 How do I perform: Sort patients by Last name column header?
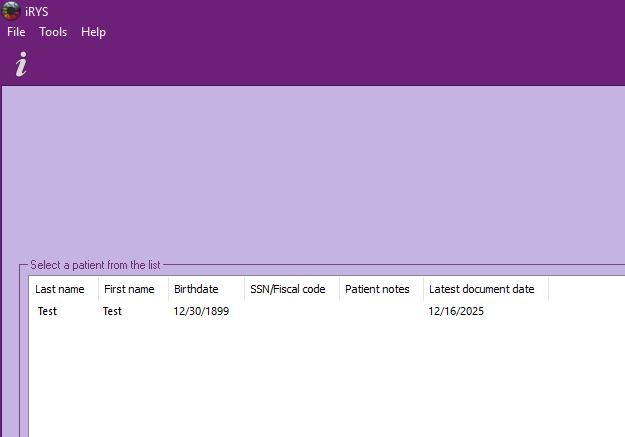63,289
